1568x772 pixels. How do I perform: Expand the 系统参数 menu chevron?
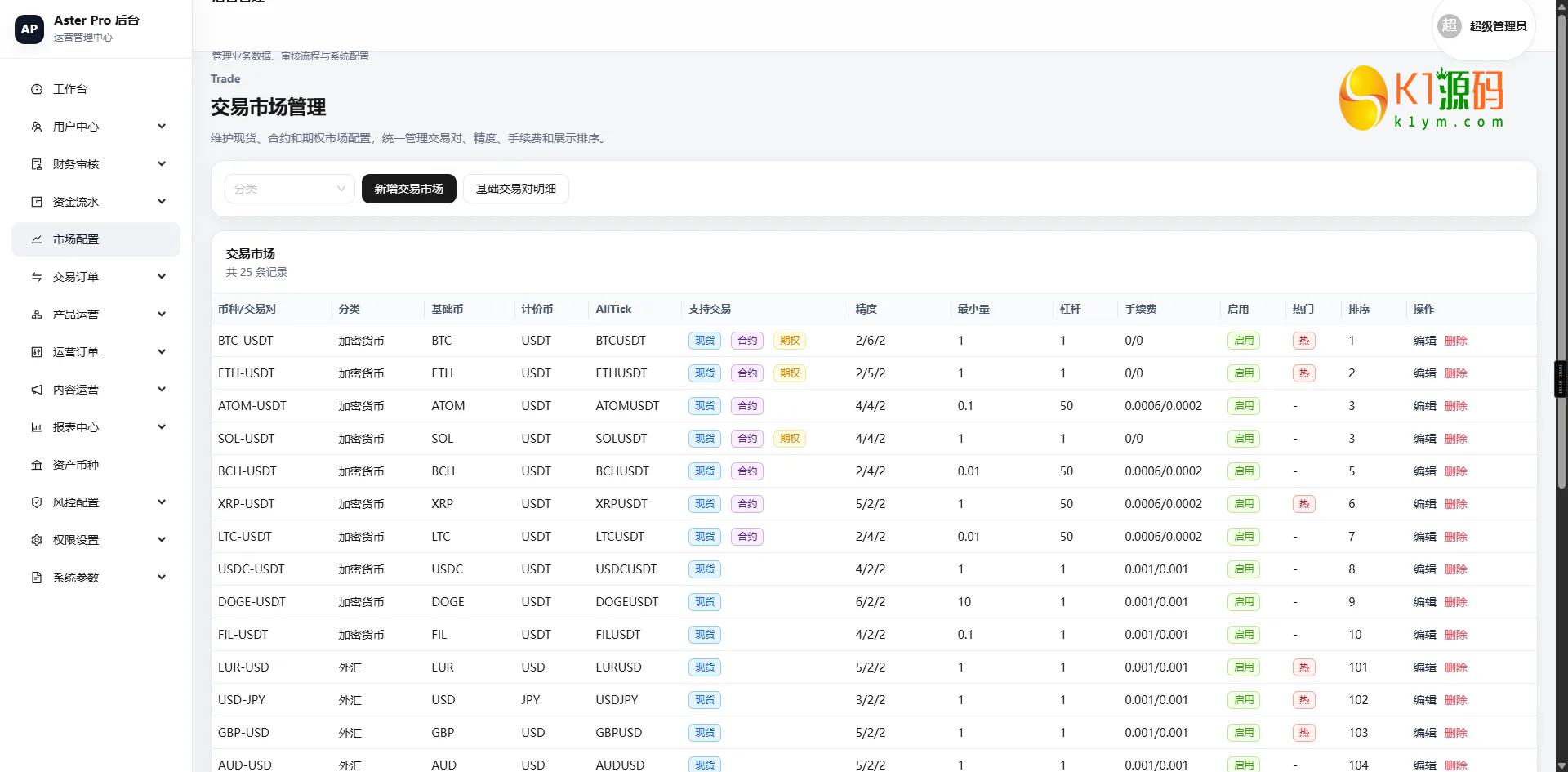pyautogui.click(x=162, y=578)
